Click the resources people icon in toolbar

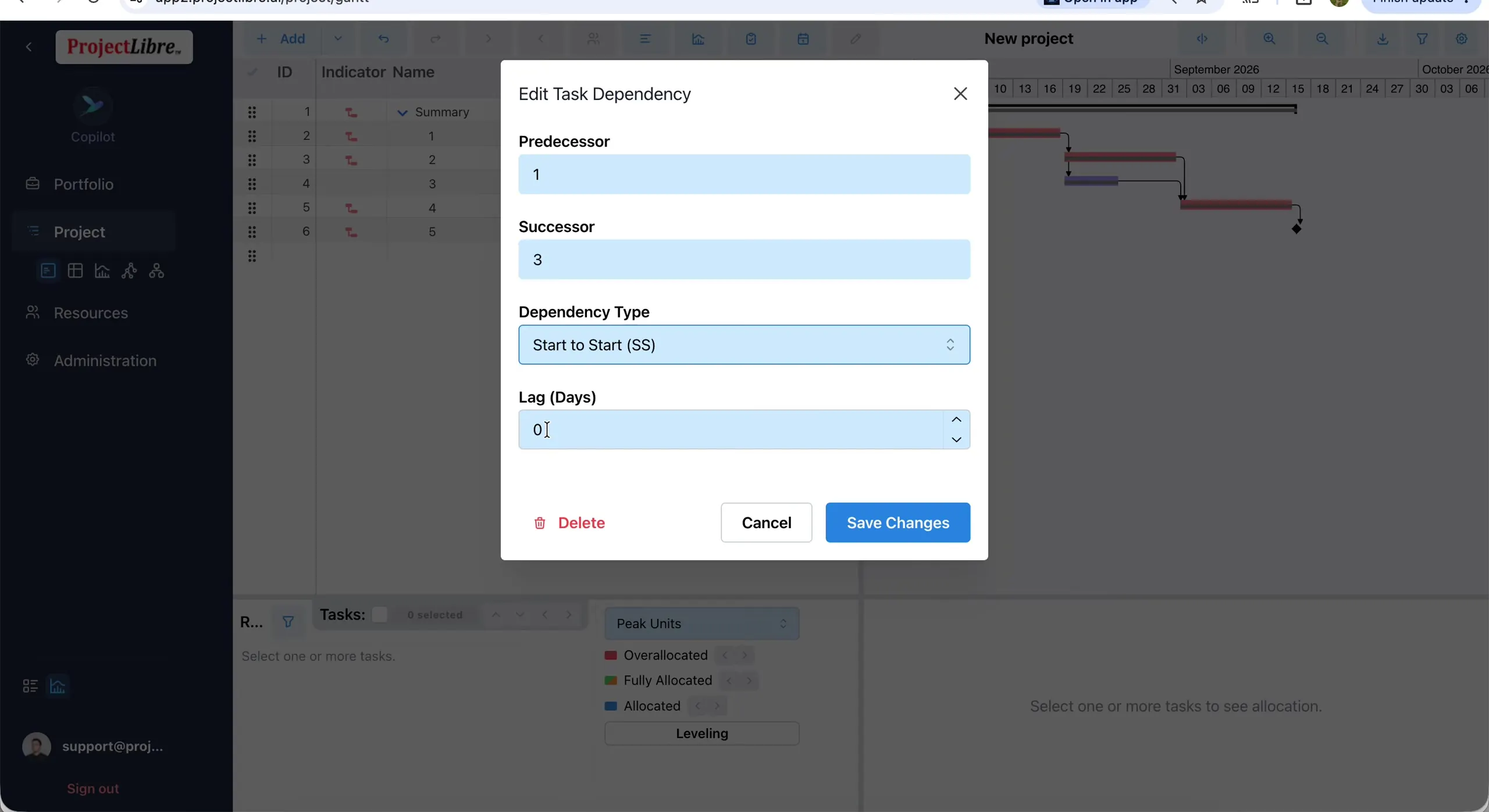tap(593, 39)
